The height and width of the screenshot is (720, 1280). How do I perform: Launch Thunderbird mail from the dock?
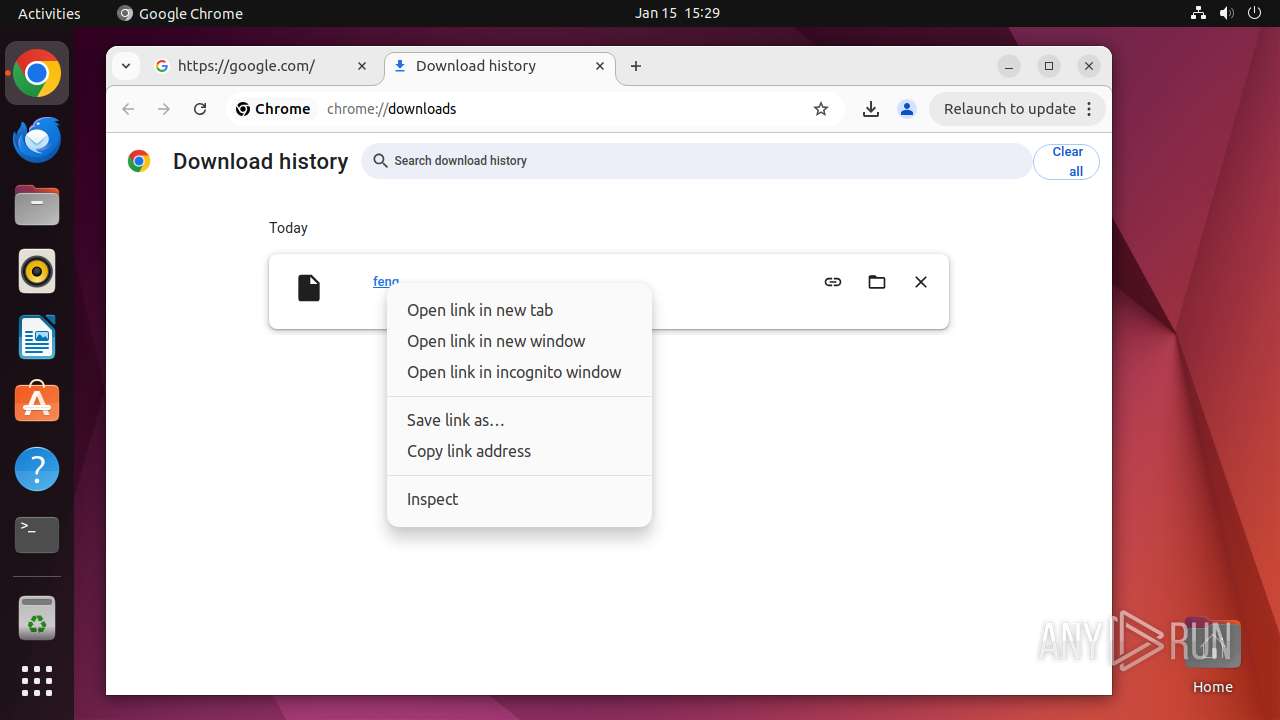tap(37, 139)
